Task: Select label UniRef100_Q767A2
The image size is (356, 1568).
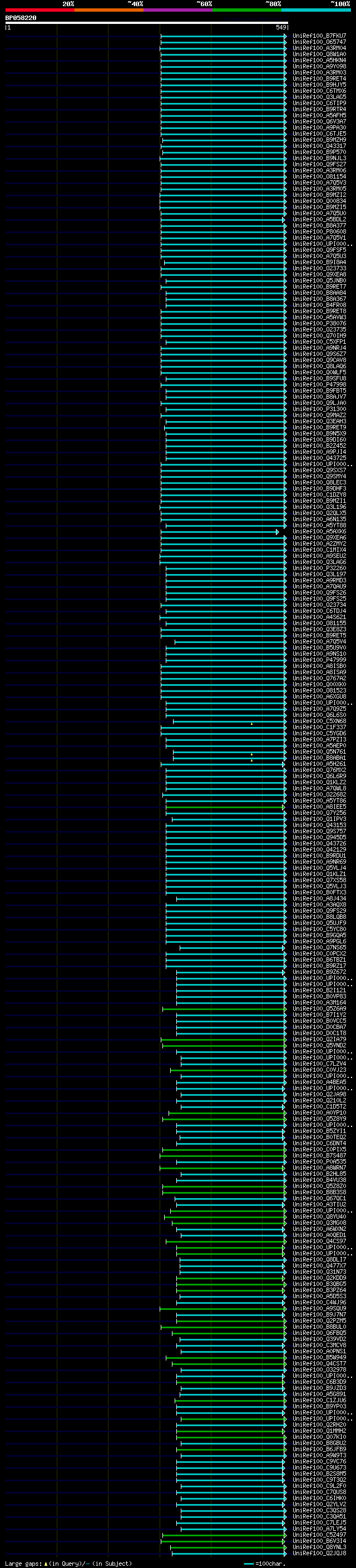Action: coord(319,678)
